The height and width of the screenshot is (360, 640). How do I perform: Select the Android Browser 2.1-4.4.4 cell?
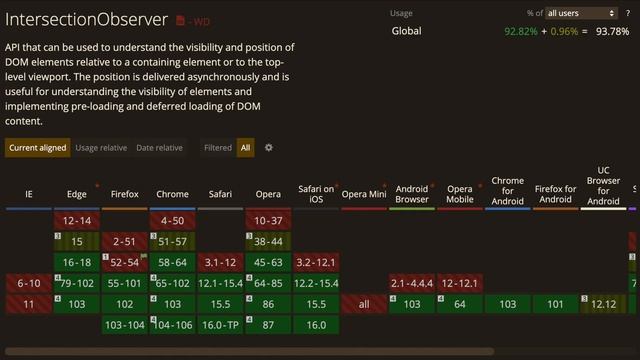coord(412,283)
